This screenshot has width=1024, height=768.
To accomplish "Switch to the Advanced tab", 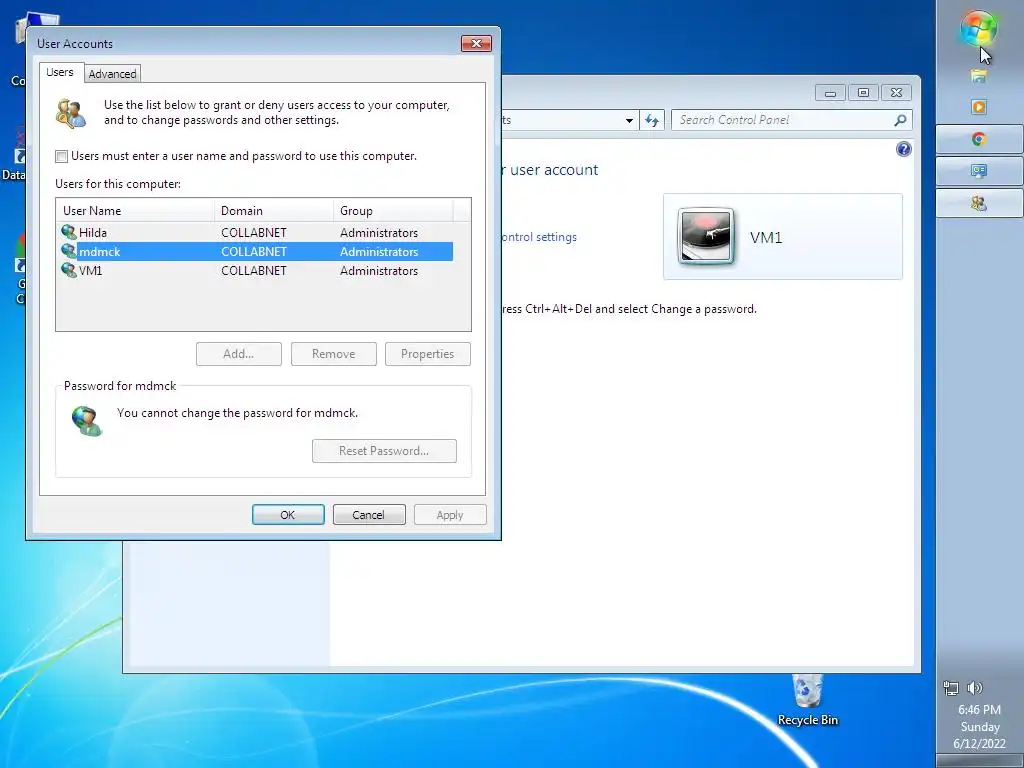I will [x=112, y=74].
